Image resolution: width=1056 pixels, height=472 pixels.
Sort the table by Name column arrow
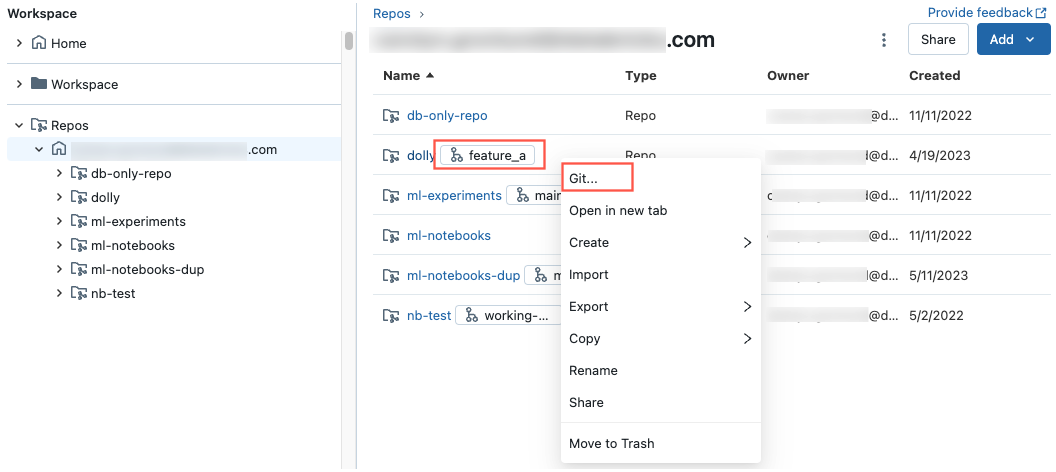[430, 75]
